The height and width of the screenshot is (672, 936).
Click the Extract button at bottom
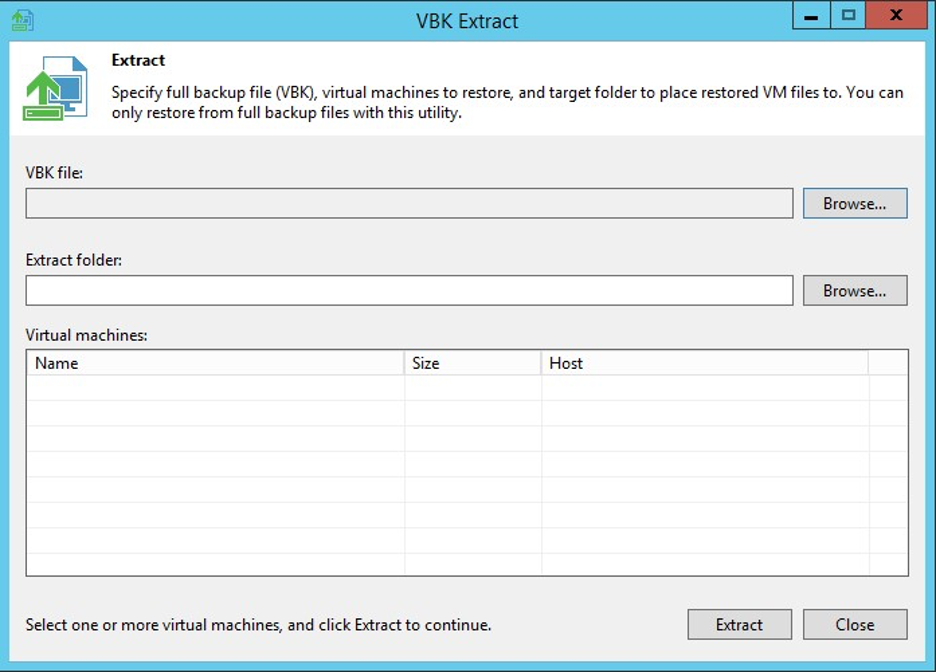[740, 624]
